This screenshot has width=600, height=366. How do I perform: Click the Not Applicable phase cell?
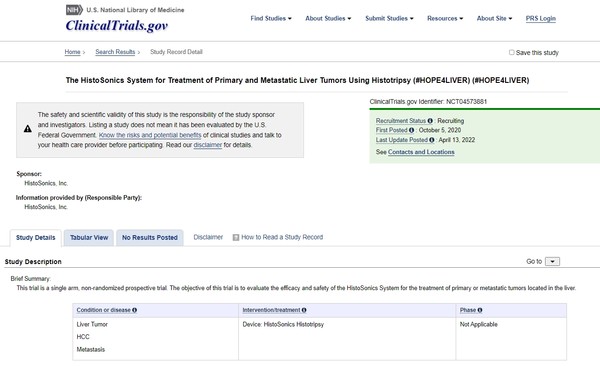pyautogui.click(x=479, y=324)
